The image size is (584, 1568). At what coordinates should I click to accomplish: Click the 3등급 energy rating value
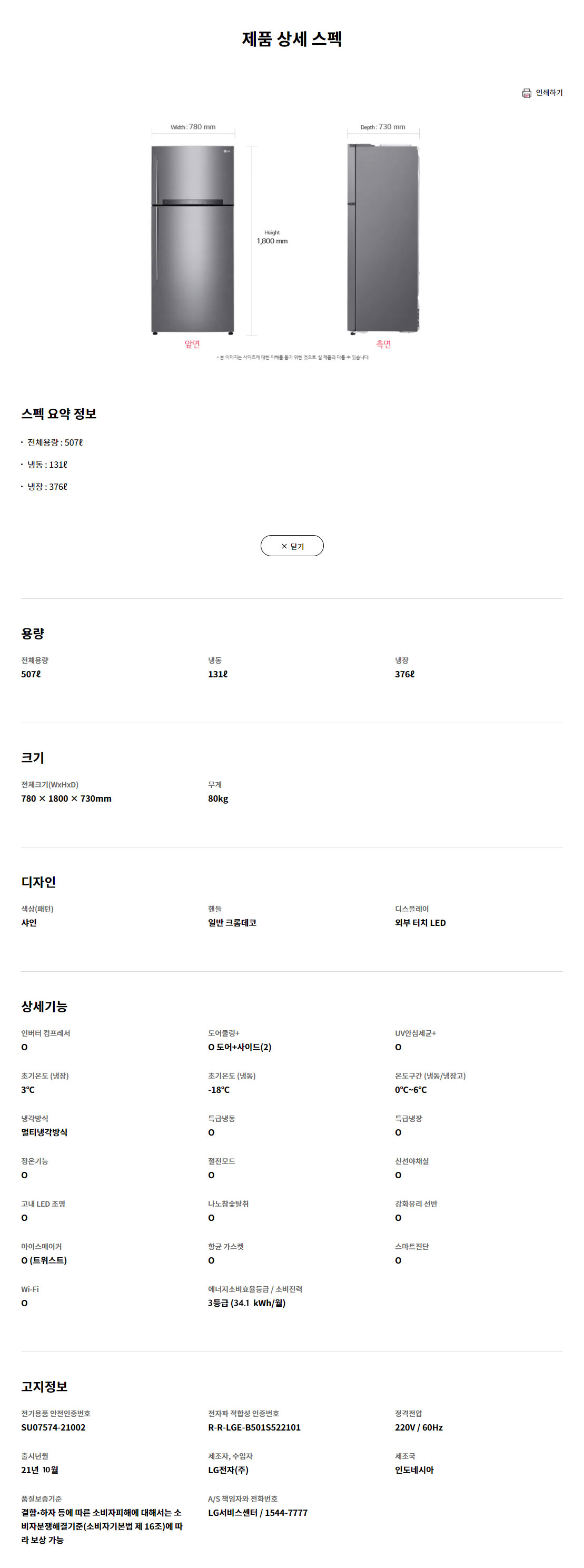tap(246, 1303)
